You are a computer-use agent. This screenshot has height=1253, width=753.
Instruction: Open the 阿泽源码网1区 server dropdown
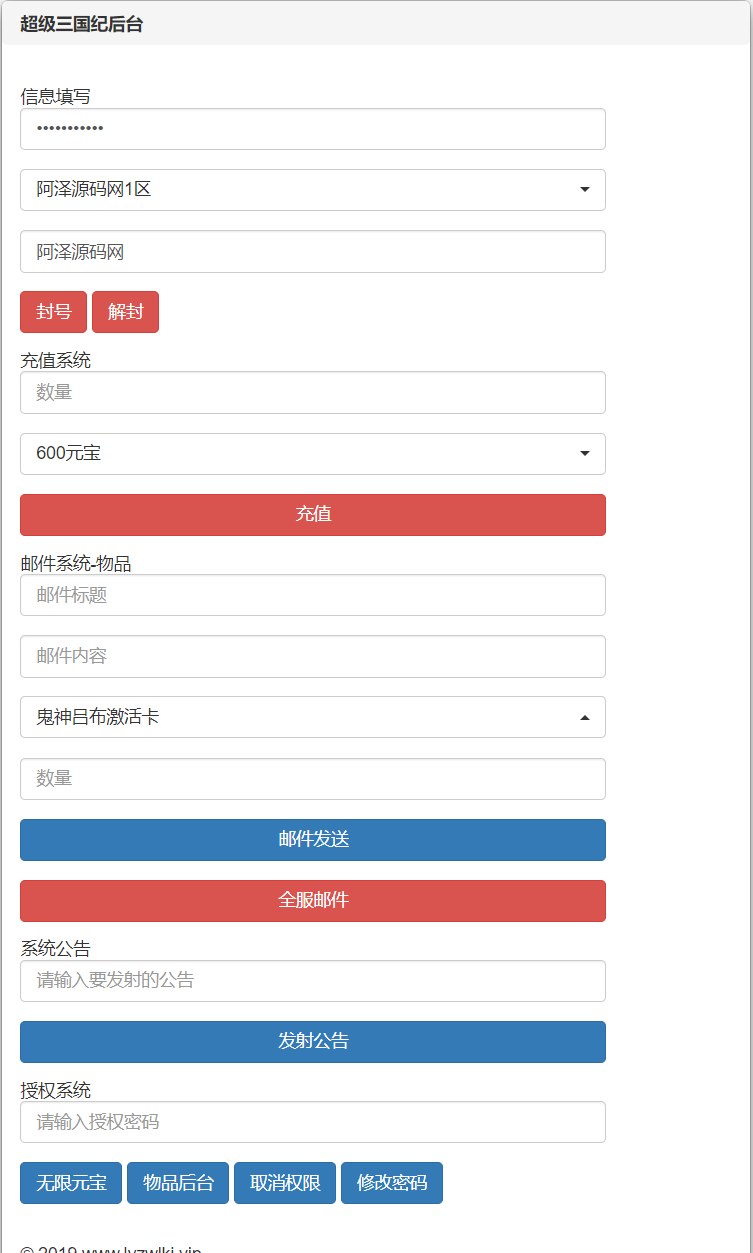(312, 190)
